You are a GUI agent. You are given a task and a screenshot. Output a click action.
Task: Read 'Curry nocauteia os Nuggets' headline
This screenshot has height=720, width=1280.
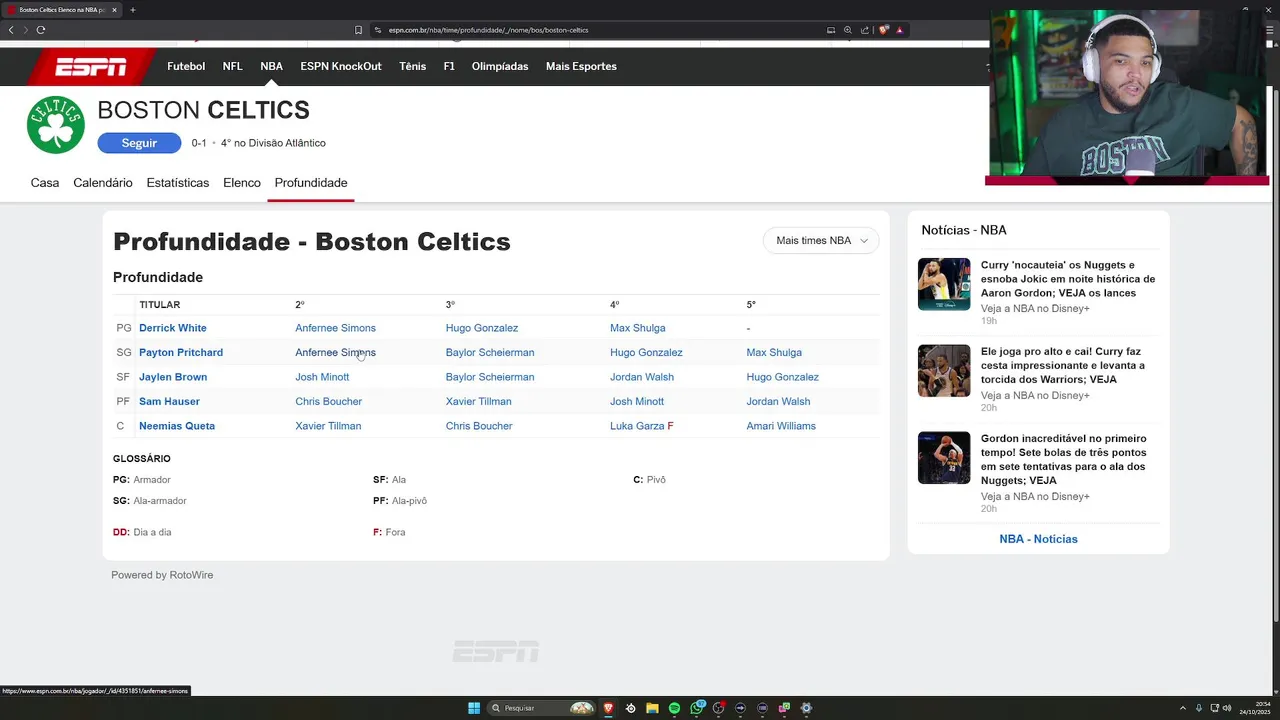click(1068, 279)
